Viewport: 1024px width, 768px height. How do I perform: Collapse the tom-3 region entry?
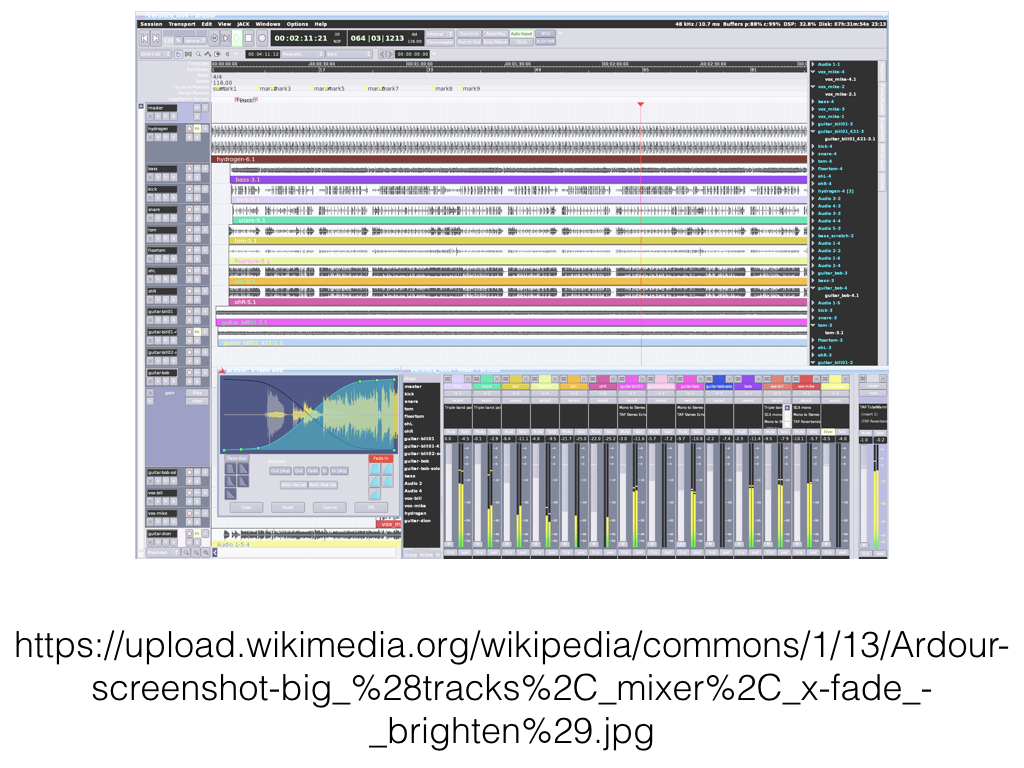click(813, 325)
